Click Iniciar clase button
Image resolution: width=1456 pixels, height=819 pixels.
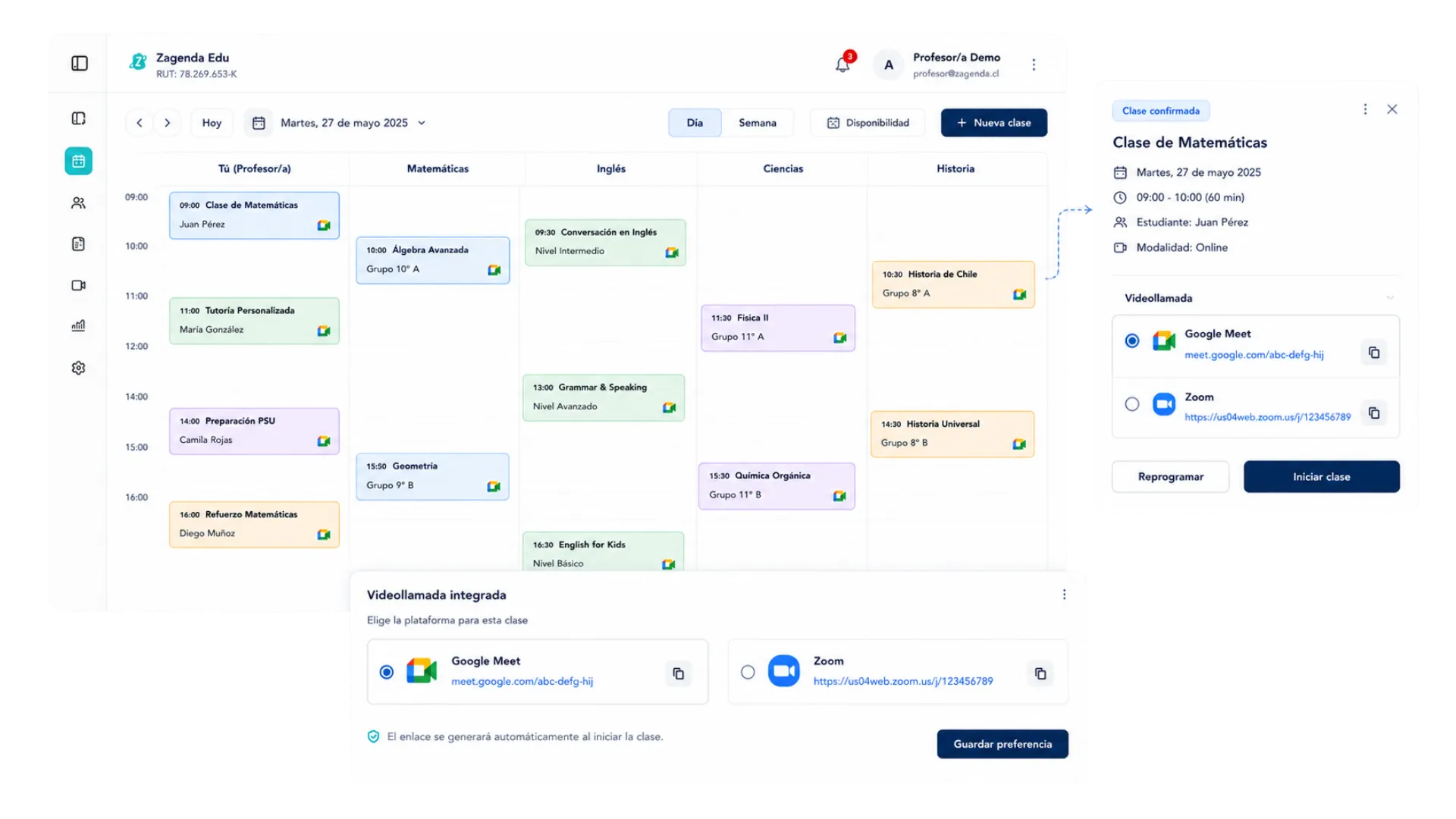[x=1321, y=477]
